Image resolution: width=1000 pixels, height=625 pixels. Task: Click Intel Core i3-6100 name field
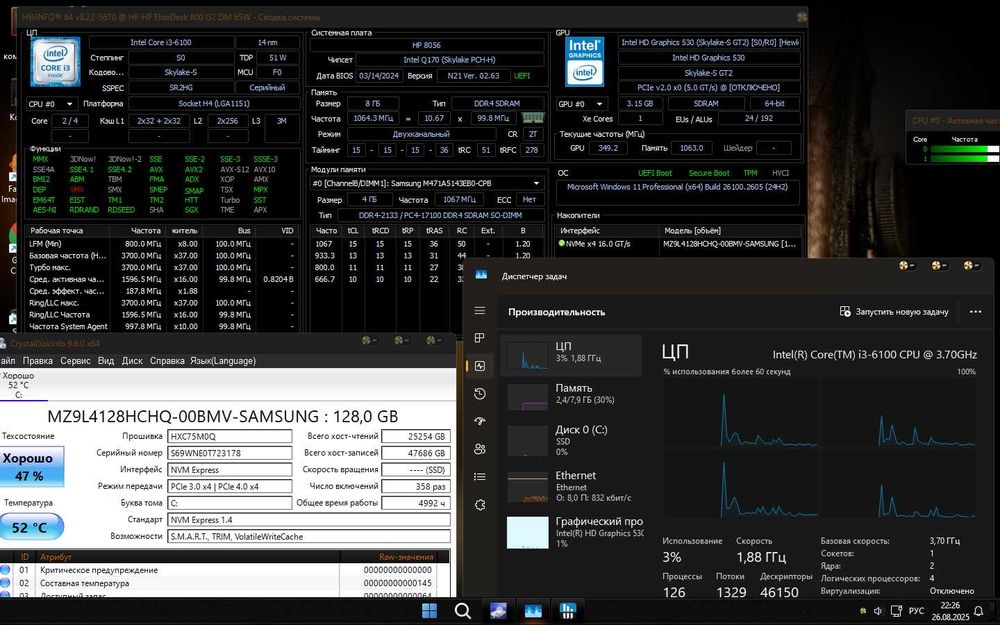161,42
